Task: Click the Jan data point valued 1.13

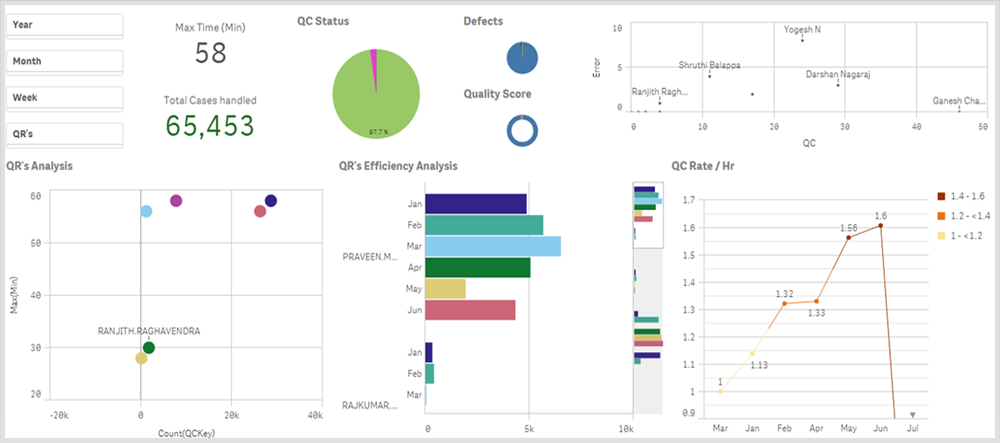Action: pos(753,353)
